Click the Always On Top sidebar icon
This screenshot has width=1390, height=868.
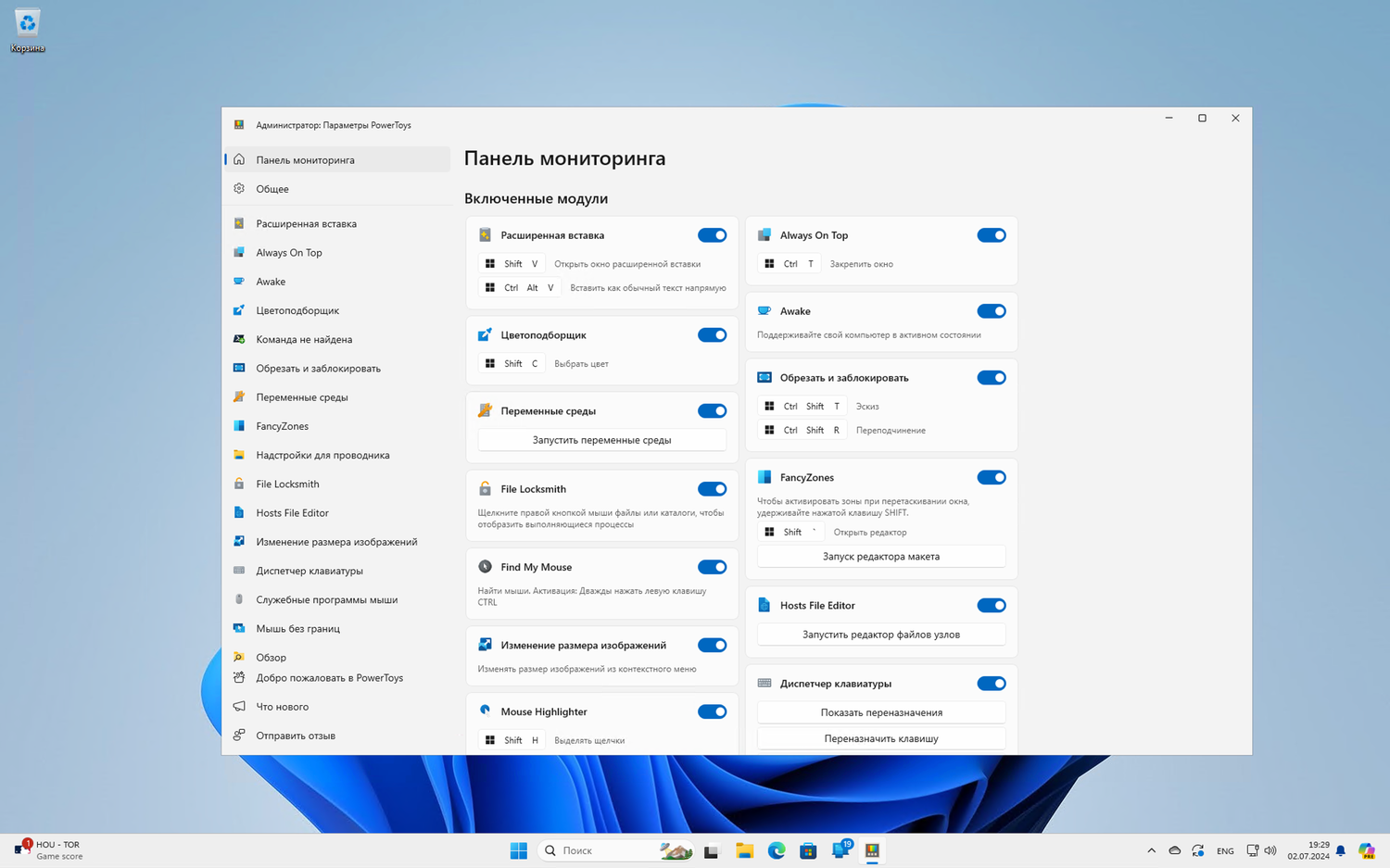click(x=239, y=252)
